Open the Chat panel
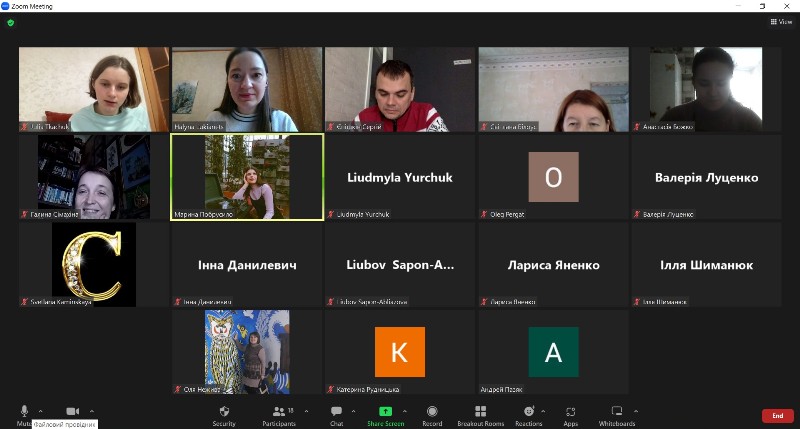This screenshot has height=429, width=800. tap(337, 416)
